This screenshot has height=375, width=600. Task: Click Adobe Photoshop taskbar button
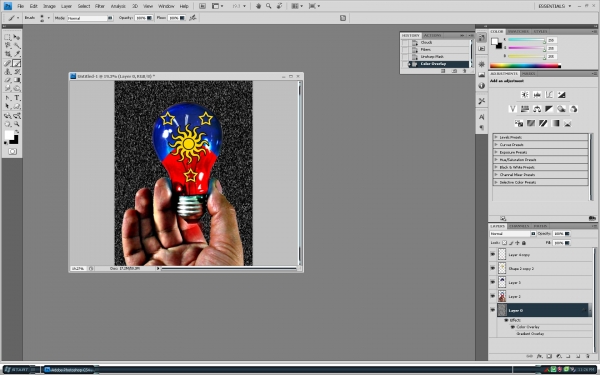pos(69,370)
